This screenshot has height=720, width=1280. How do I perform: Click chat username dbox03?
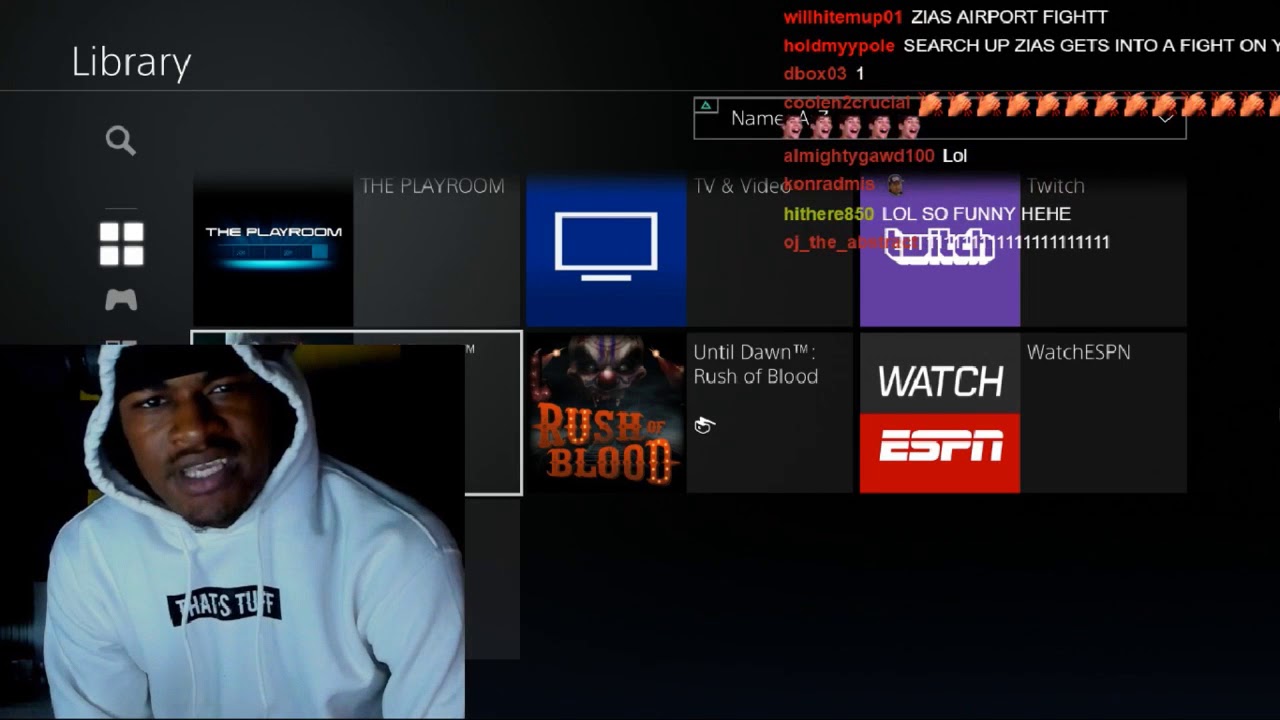[815, 73]
